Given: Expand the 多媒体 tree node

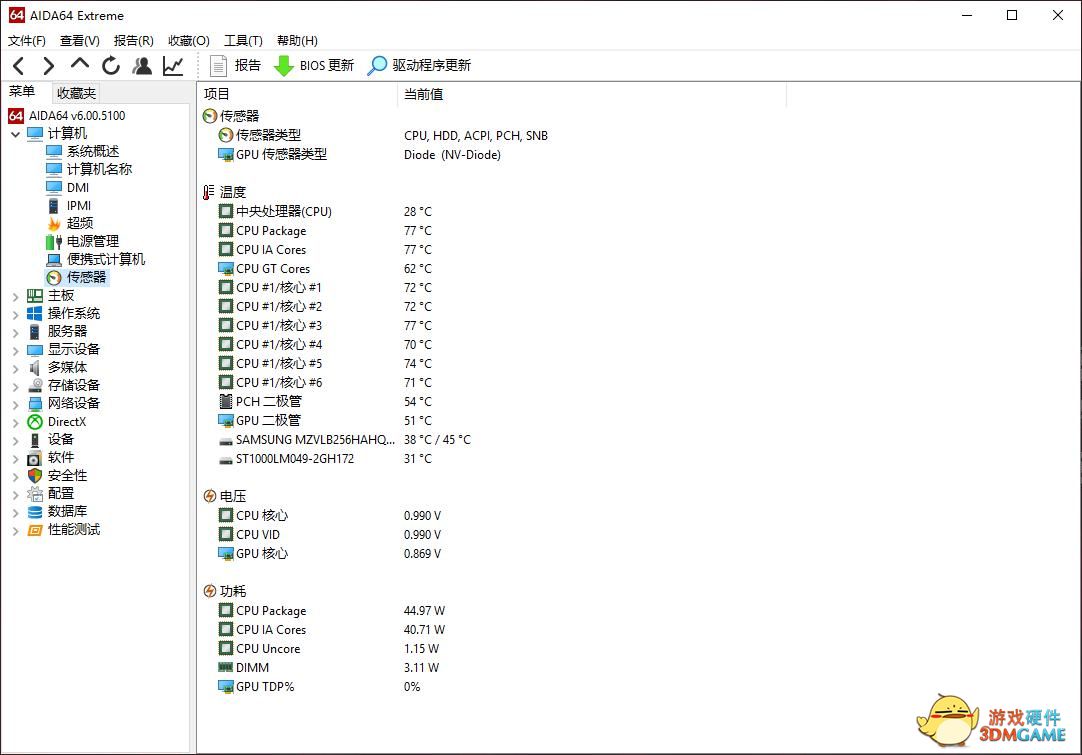Looking at the screenshot, I should pyautogui.click(x=15, y=368).
